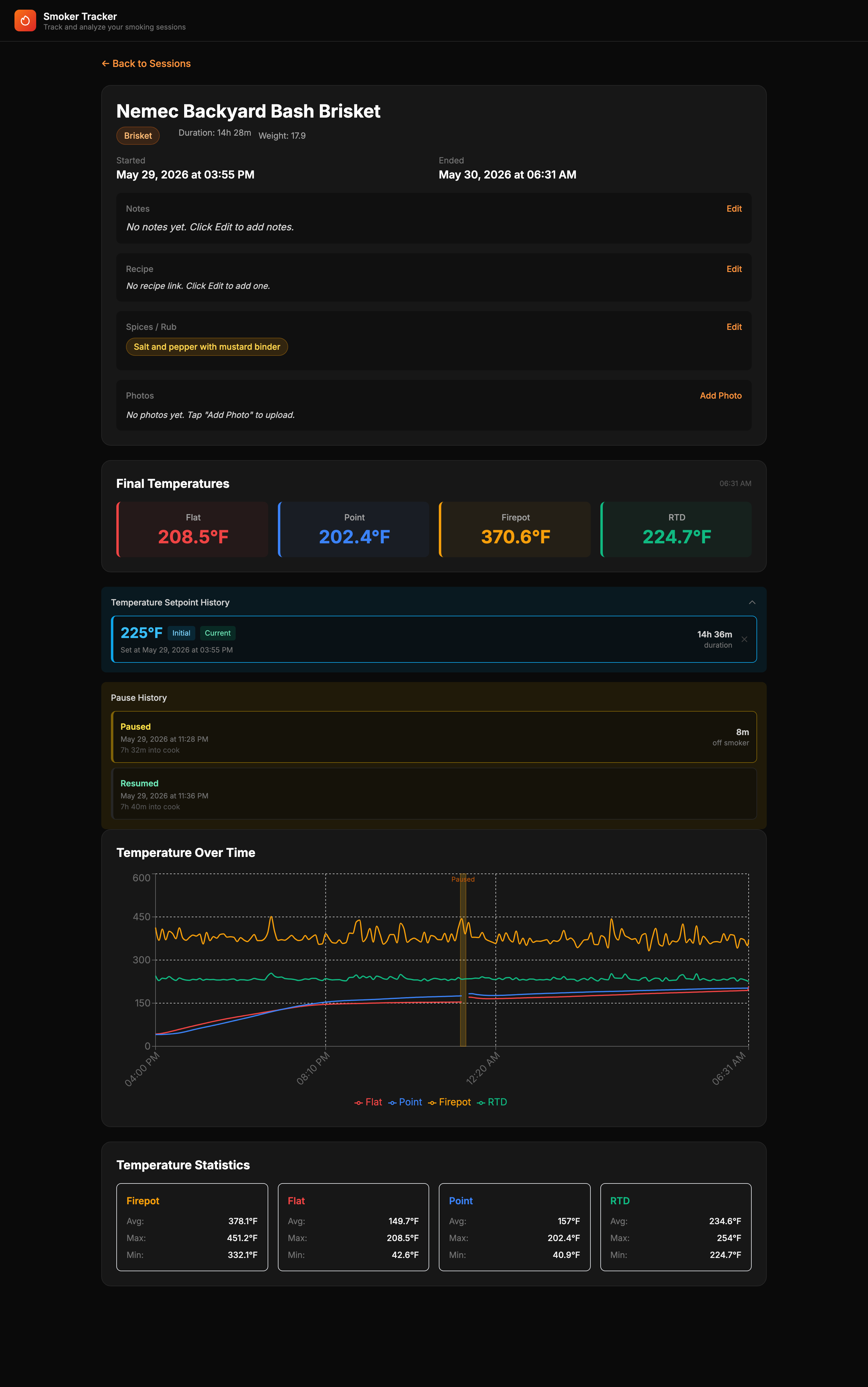Click the session title Nemec Backyard Bash Brisket
This screenshot has height=1387, width=868.
pos(249,112)
